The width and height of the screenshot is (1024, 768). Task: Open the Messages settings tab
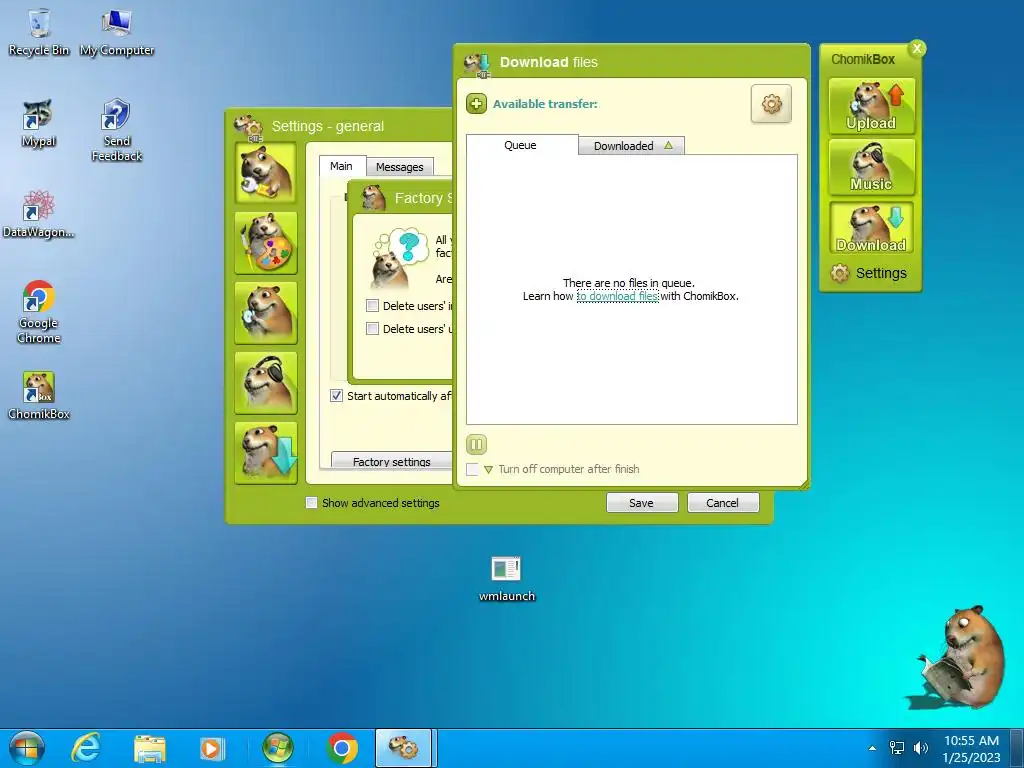click(x=400, y=167)
